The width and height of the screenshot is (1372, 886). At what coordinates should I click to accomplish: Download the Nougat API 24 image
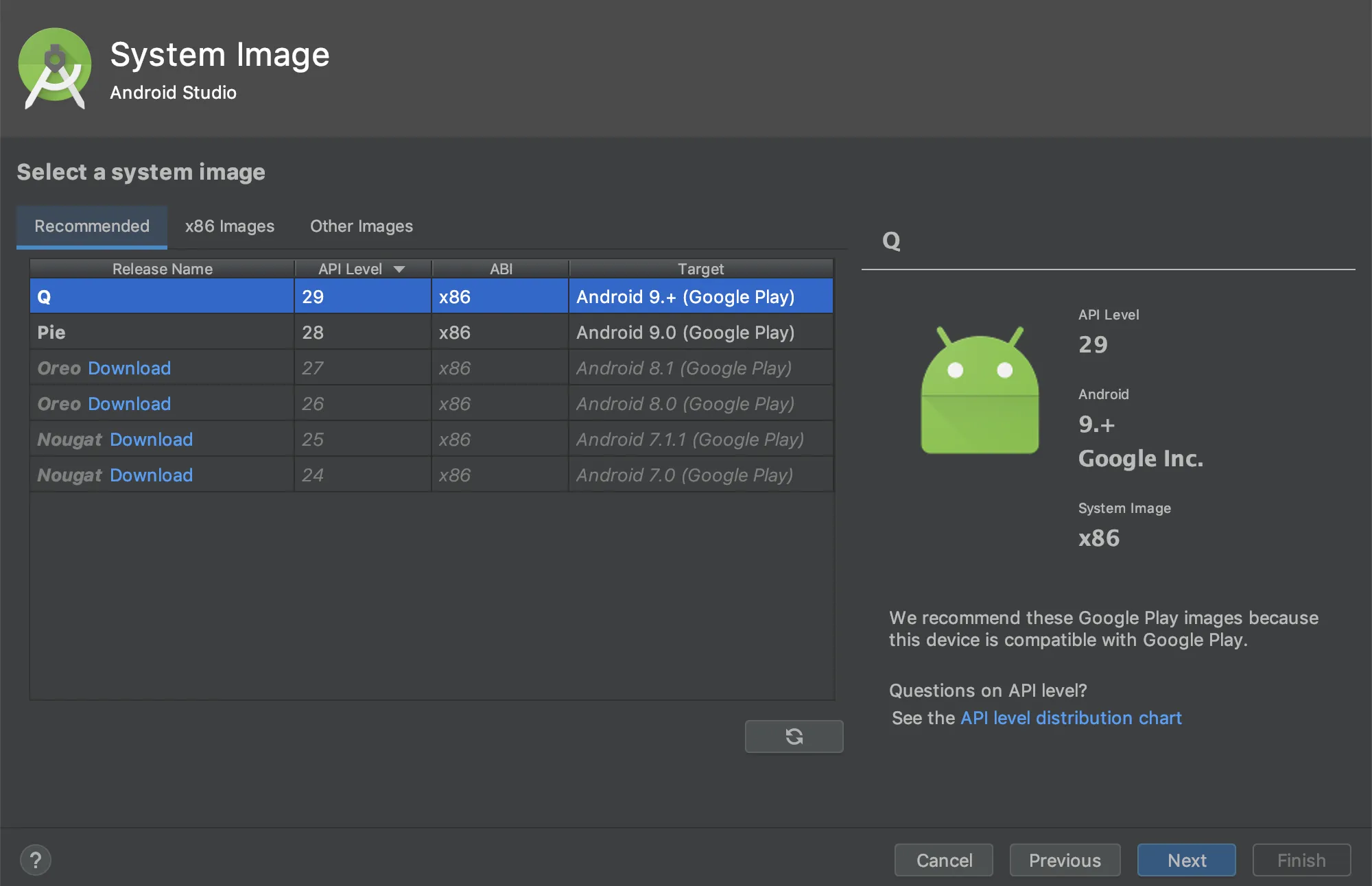click(x=151, y=475)
